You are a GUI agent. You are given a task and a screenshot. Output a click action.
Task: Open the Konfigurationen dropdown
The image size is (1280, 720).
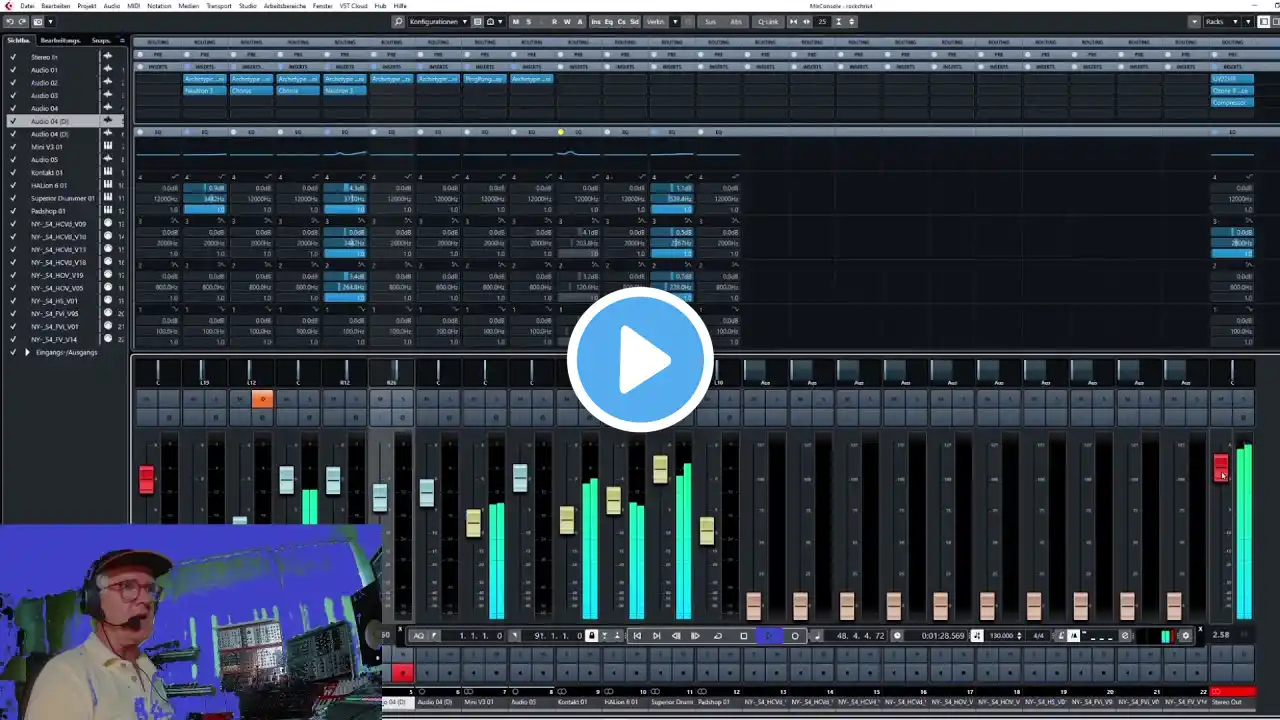437,21
